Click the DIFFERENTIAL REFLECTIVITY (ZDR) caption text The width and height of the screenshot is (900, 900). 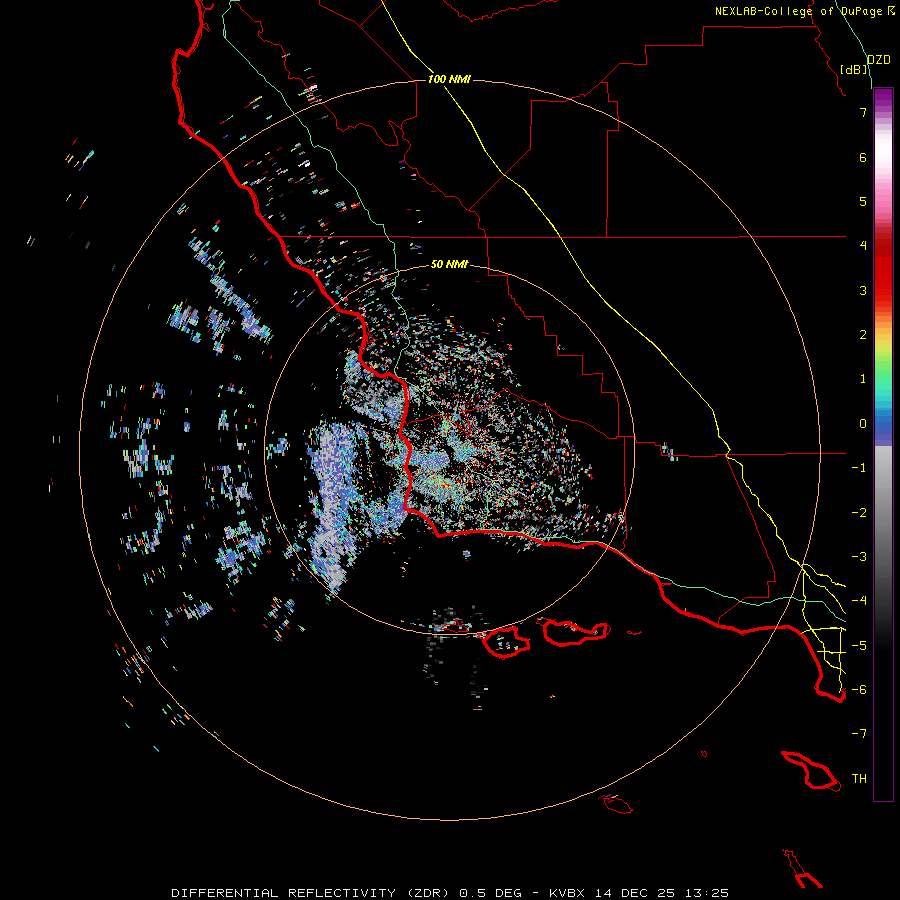click(x=312, y=893)
